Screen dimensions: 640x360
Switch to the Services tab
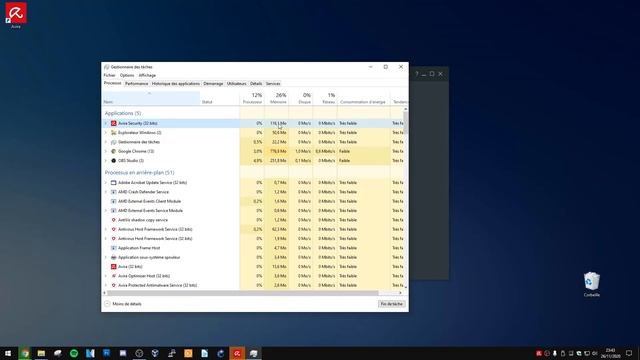tap(273, 84)
